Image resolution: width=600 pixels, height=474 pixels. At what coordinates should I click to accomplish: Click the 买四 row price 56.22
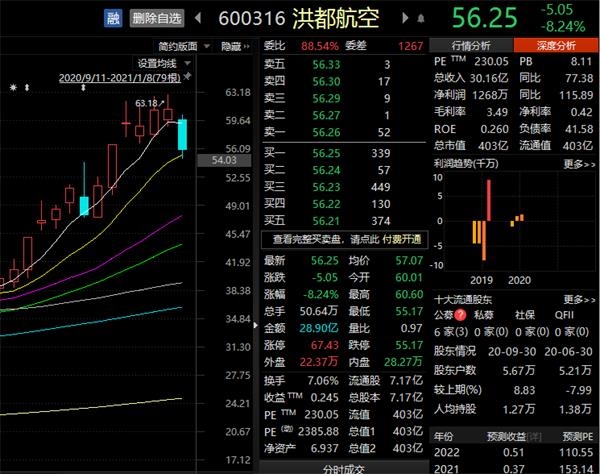(x=326, y=204)
